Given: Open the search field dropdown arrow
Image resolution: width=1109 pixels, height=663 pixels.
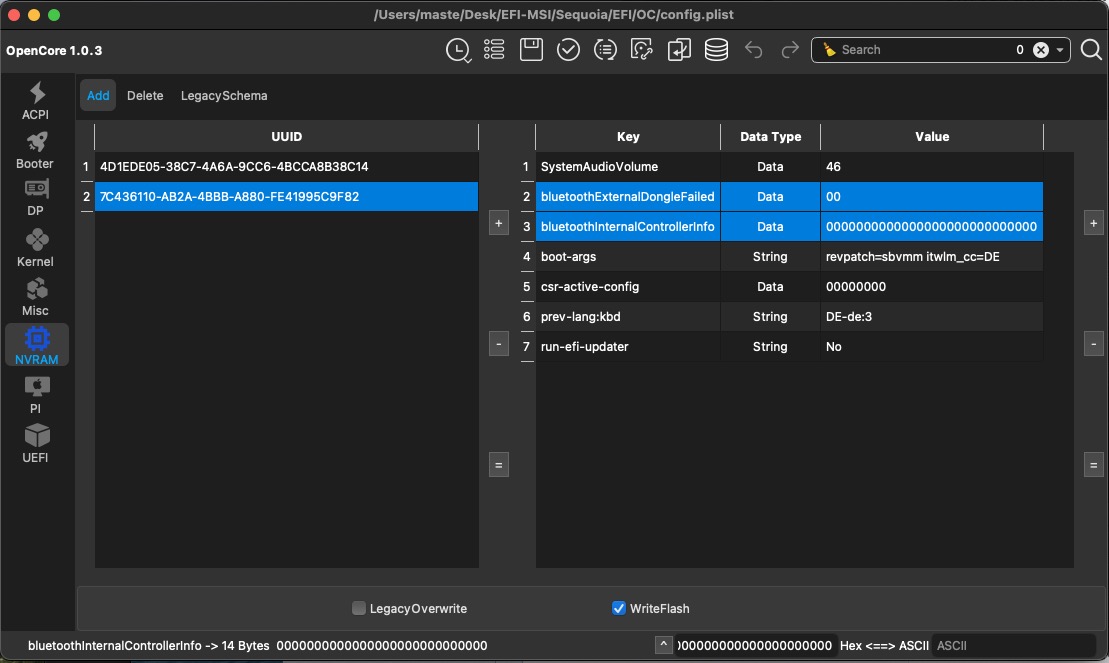Looking at the screenshot, I should point(1060,50).
